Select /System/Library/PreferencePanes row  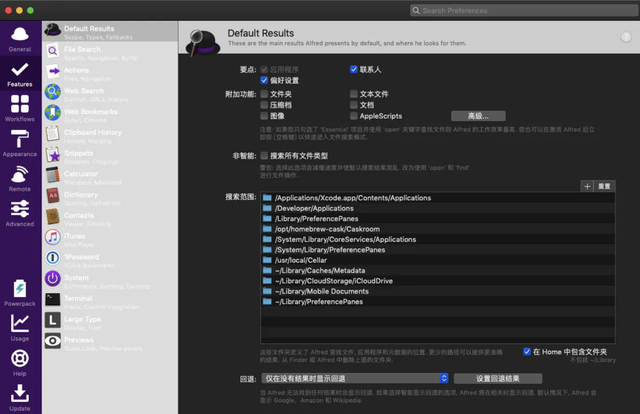pyautogui.click(x=438, y=250)
